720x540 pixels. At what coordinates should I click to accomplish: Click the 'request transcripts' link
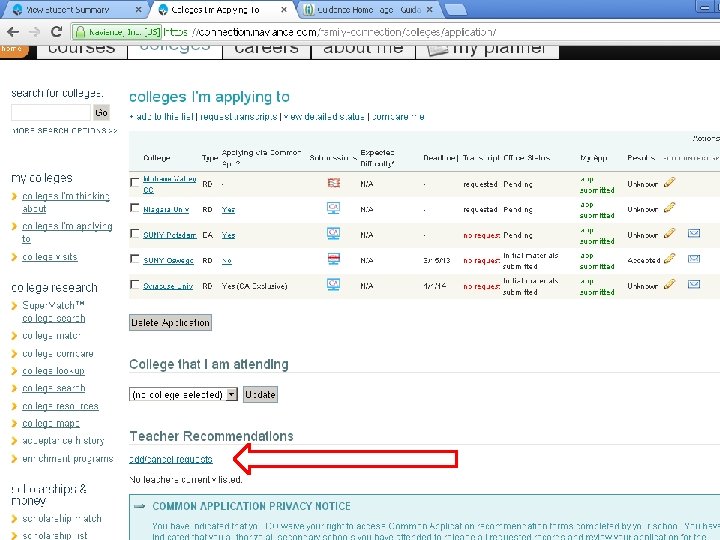point(239,117)
